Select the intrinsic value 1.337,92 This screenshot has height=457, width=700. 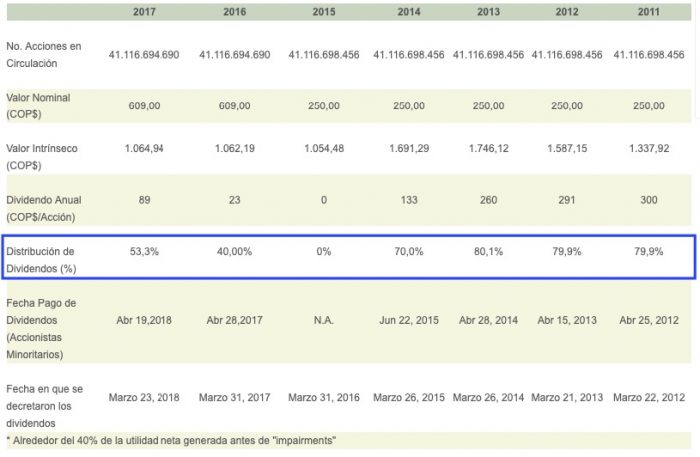[648, 148]
